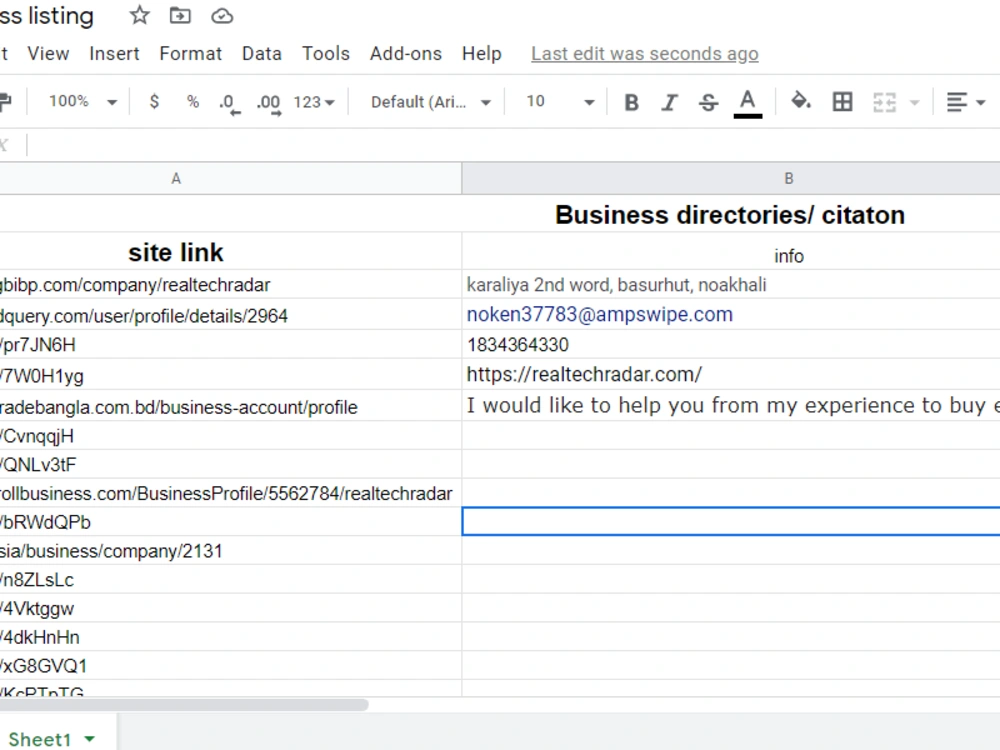Open the Format menu
Viewport: 1000px width, 750px height.
(x=191, y=54)
